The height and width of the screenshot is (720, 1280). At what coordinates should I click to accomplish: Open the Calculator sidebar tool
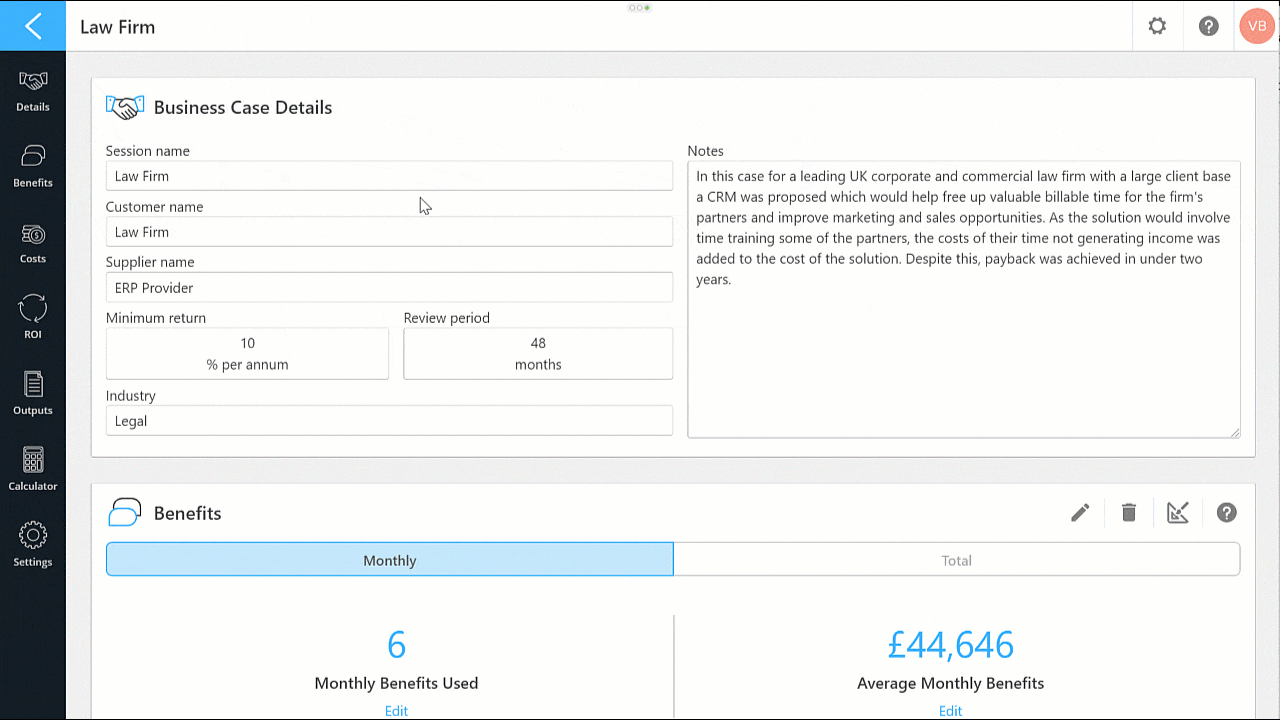pos(33,470)
